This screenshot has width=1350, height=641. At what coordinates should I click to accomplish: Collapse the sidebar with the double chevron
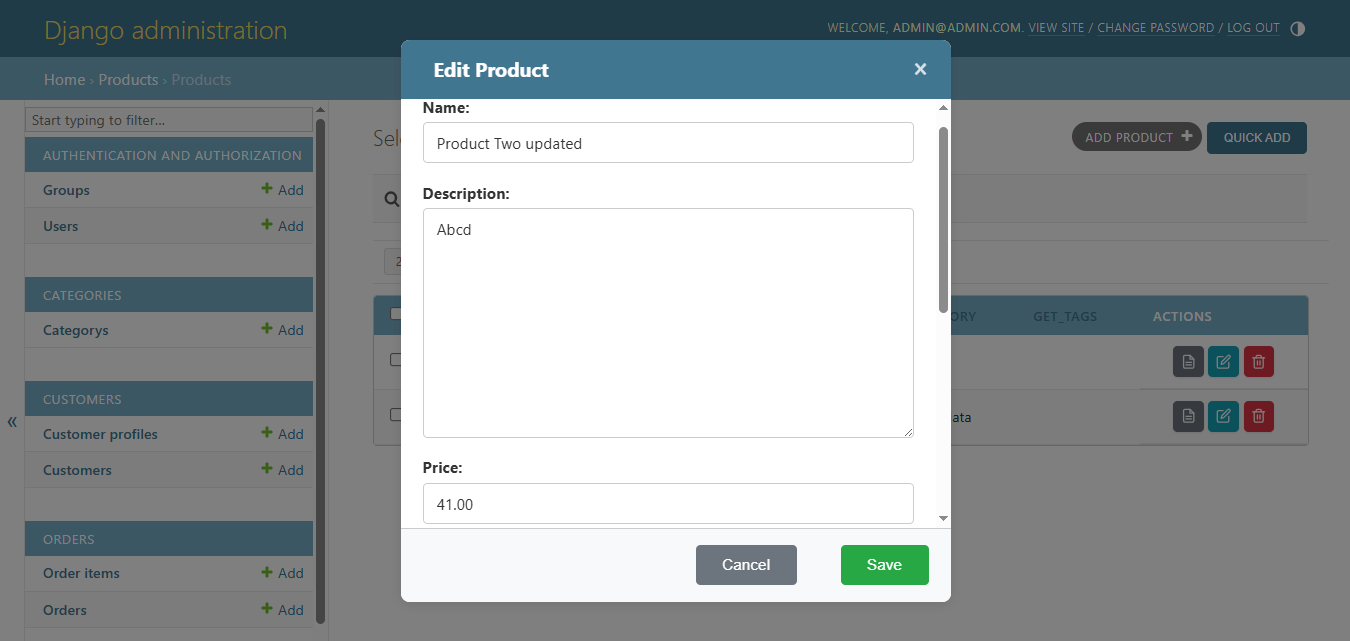point(12,422)
